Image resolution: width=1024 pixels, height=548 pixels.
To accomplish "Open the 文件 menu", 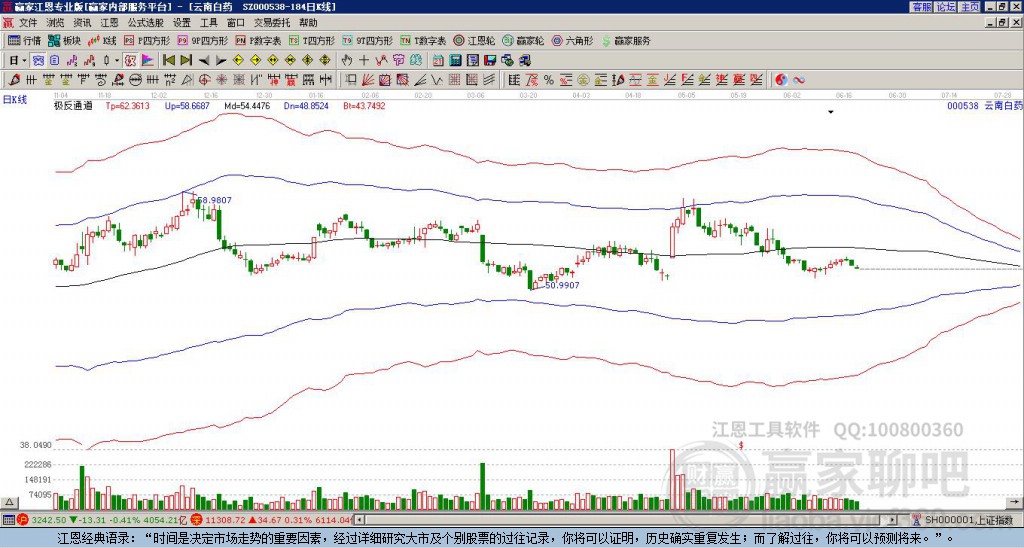I will (x=28, y=23).
